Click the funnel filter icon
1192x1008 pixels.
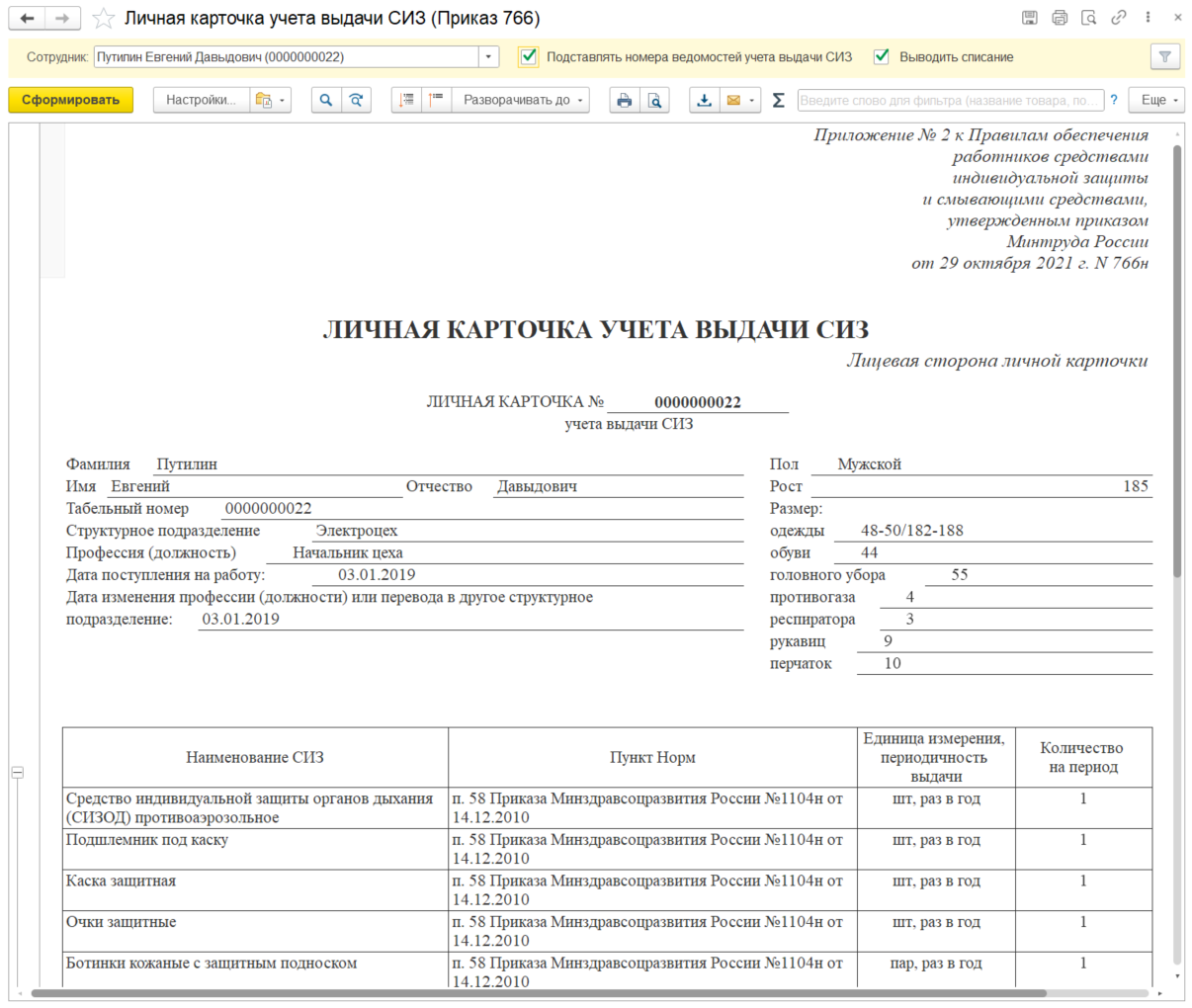coord(1165,57)
